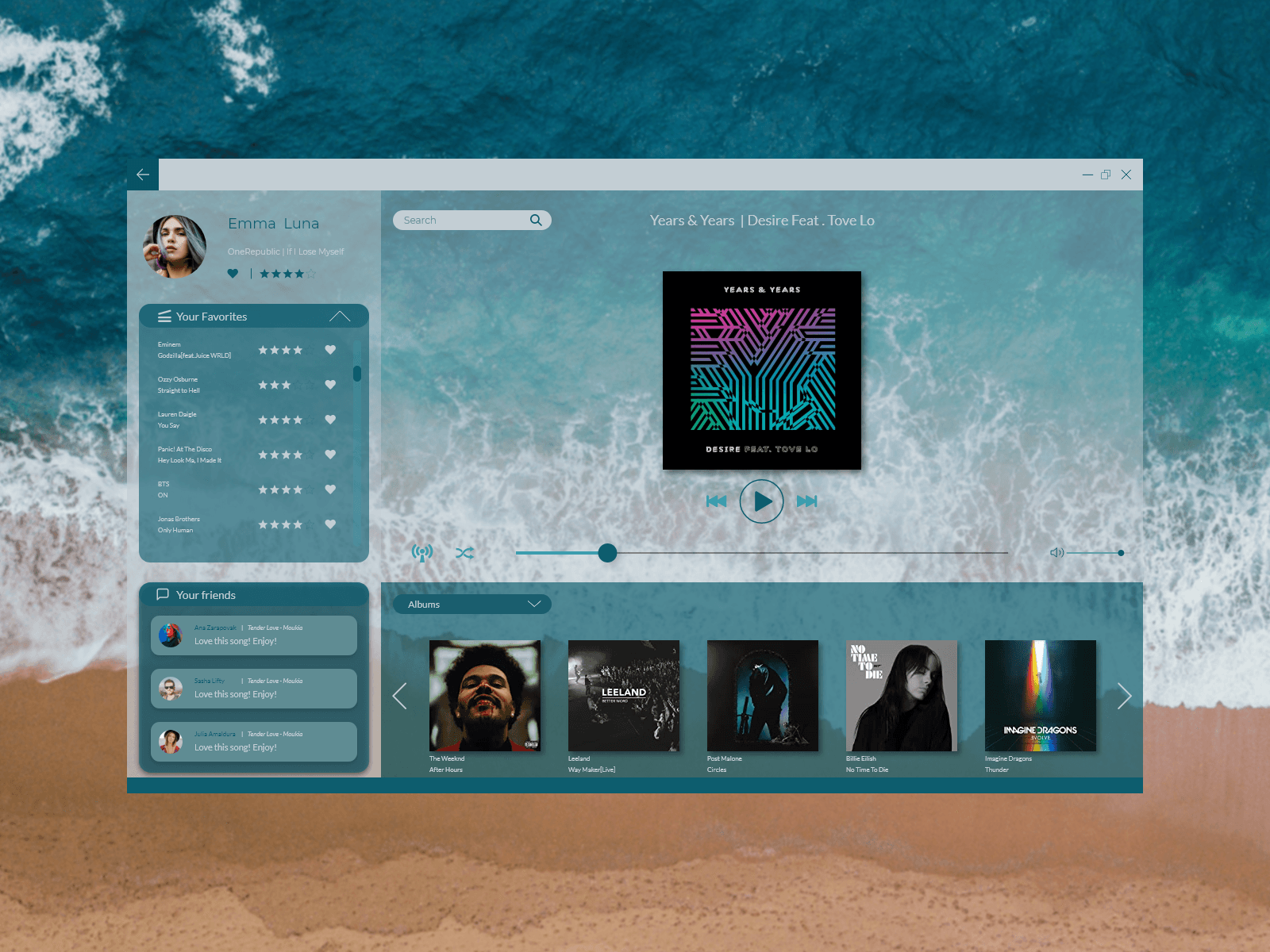Click the volume speaker icon
The image size is (1270, 952).
(x=1056, y=552)
